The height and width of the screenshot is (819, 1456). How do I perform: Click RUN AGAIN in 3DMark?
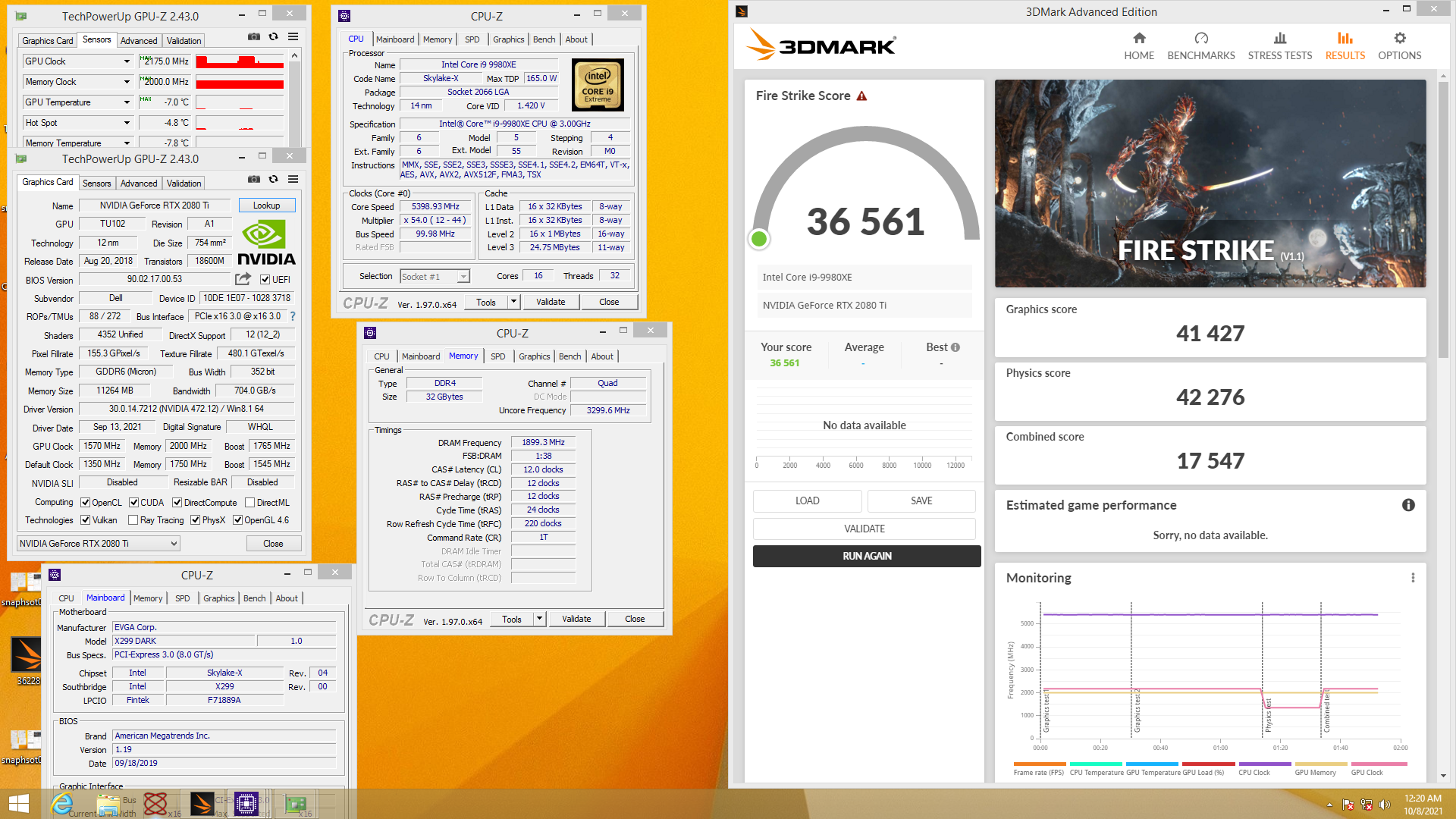click(867, 556)
